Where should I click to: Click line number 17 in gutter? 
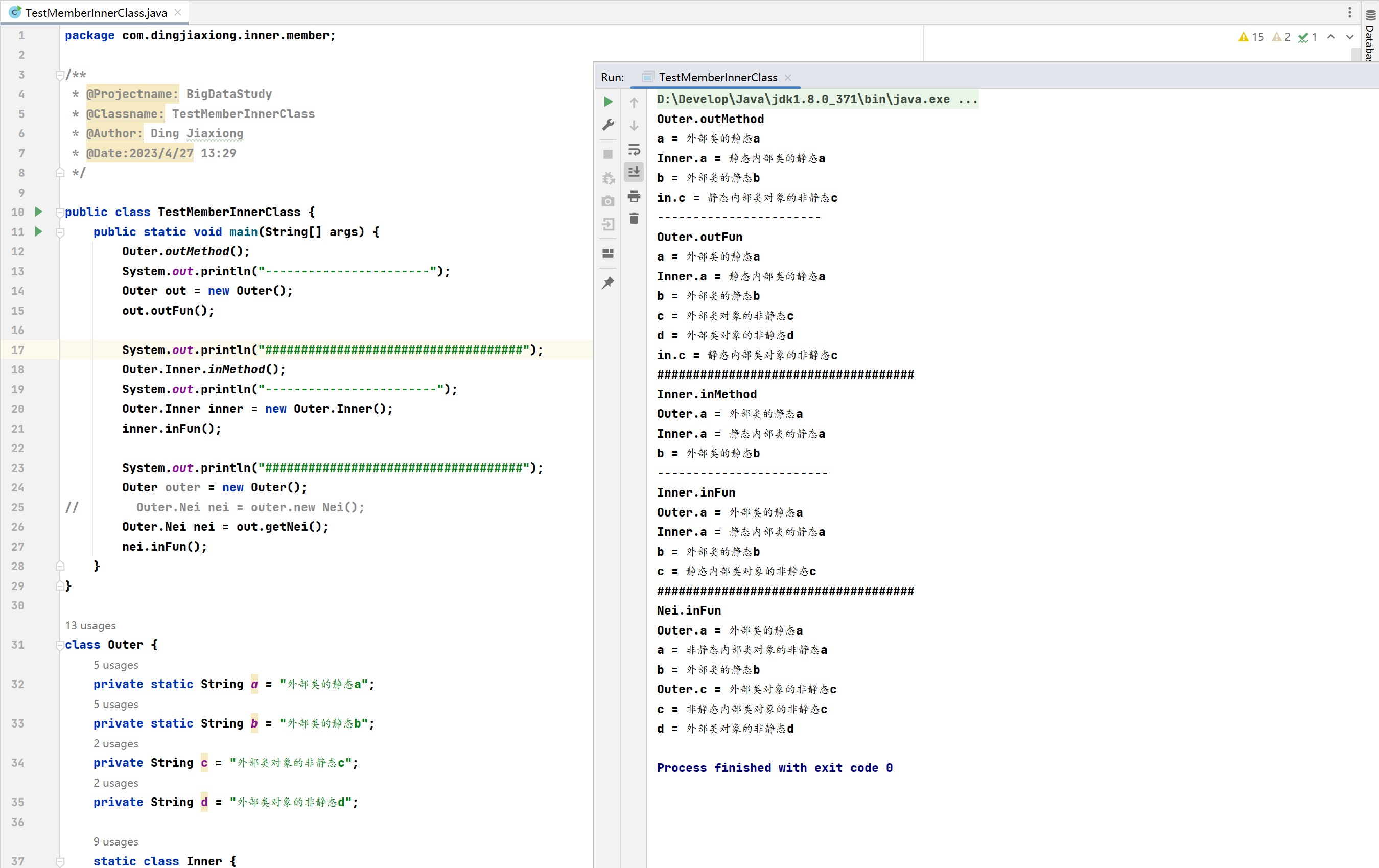point(18,350)
